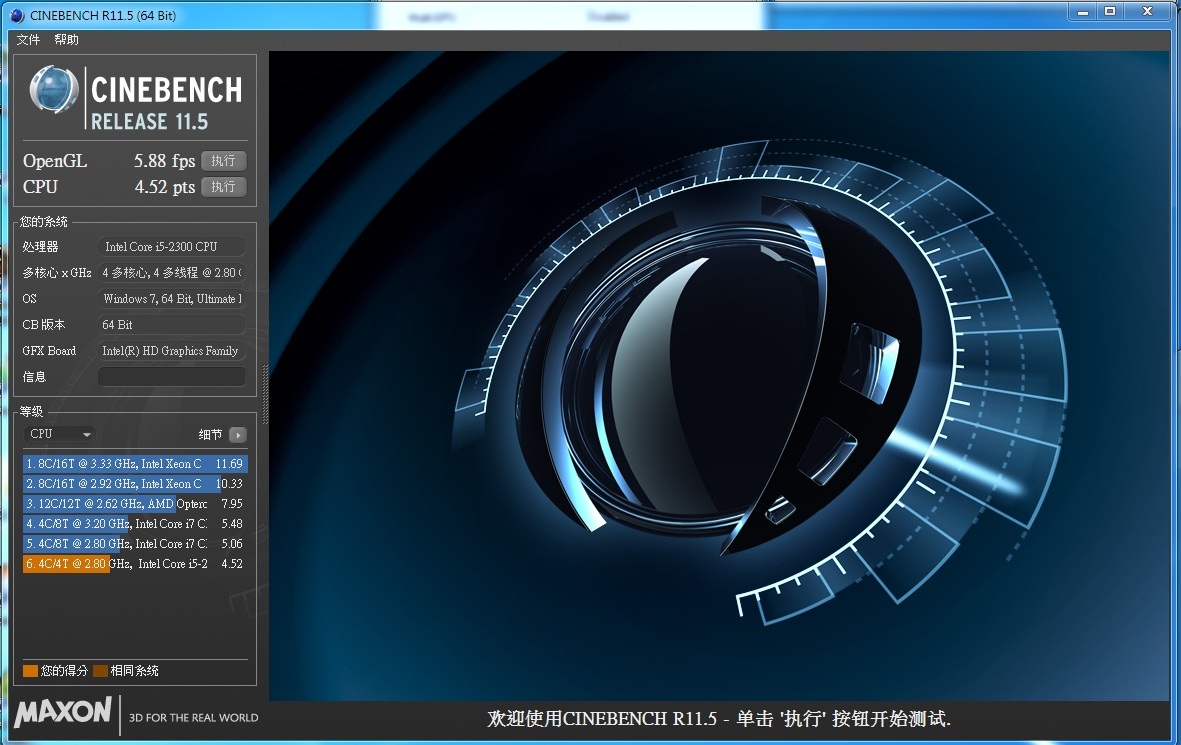Screen dimensions: 1181x745
Task: Click the panel splitter handle
Action: [264, 394]
